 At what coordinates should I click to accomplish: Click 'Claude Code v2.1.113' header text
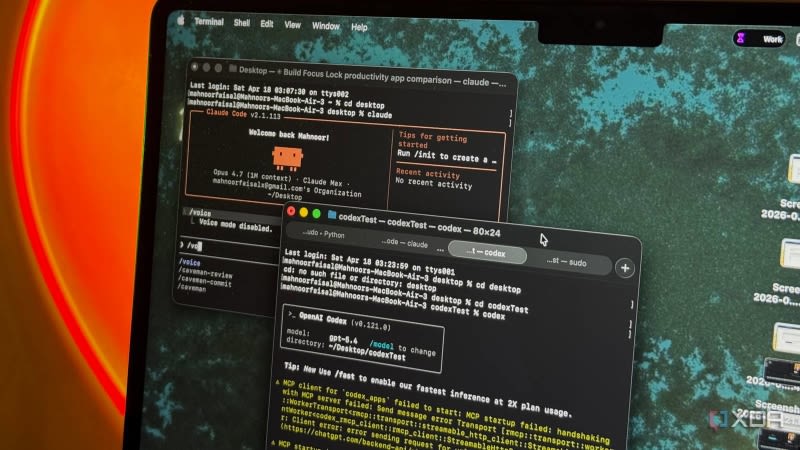(243, 114)
